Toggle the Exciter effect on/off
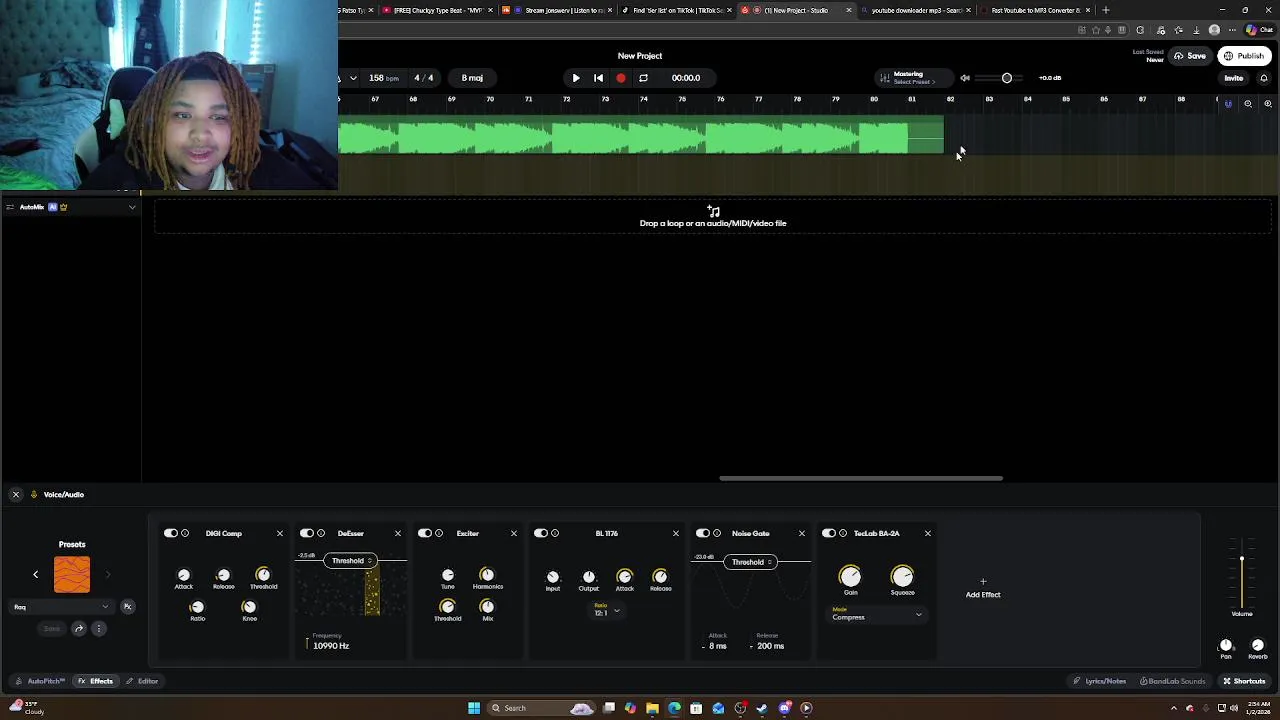 [425, 534]
